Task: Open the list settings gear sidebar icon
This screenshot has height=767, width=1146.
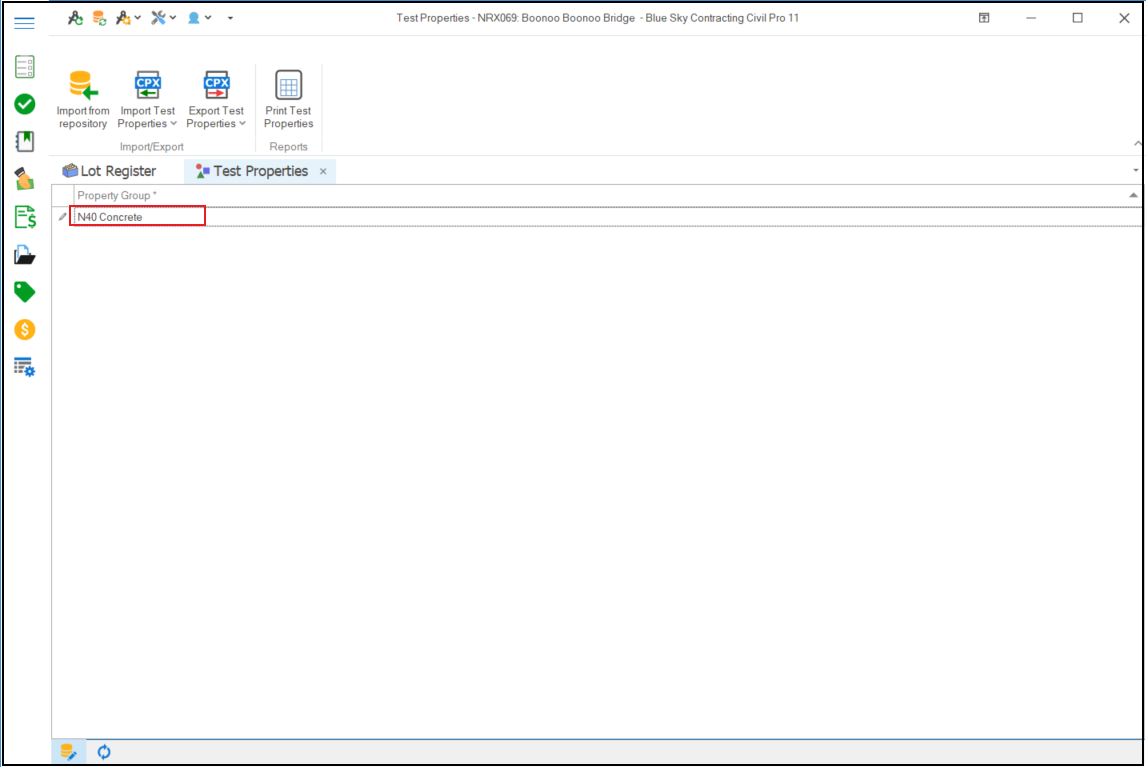Action: [25, 367]
